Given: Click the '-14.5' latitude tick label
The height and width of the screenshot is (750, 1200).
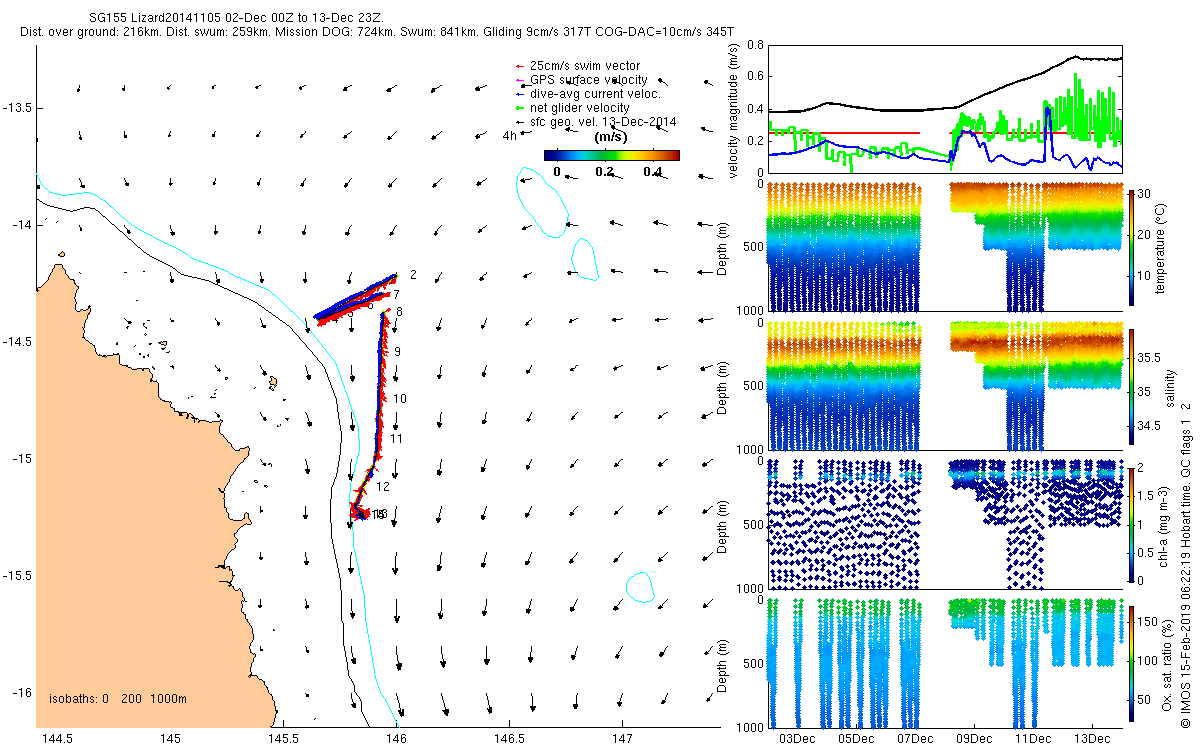Looking at the screenshot, I should 17,341.
